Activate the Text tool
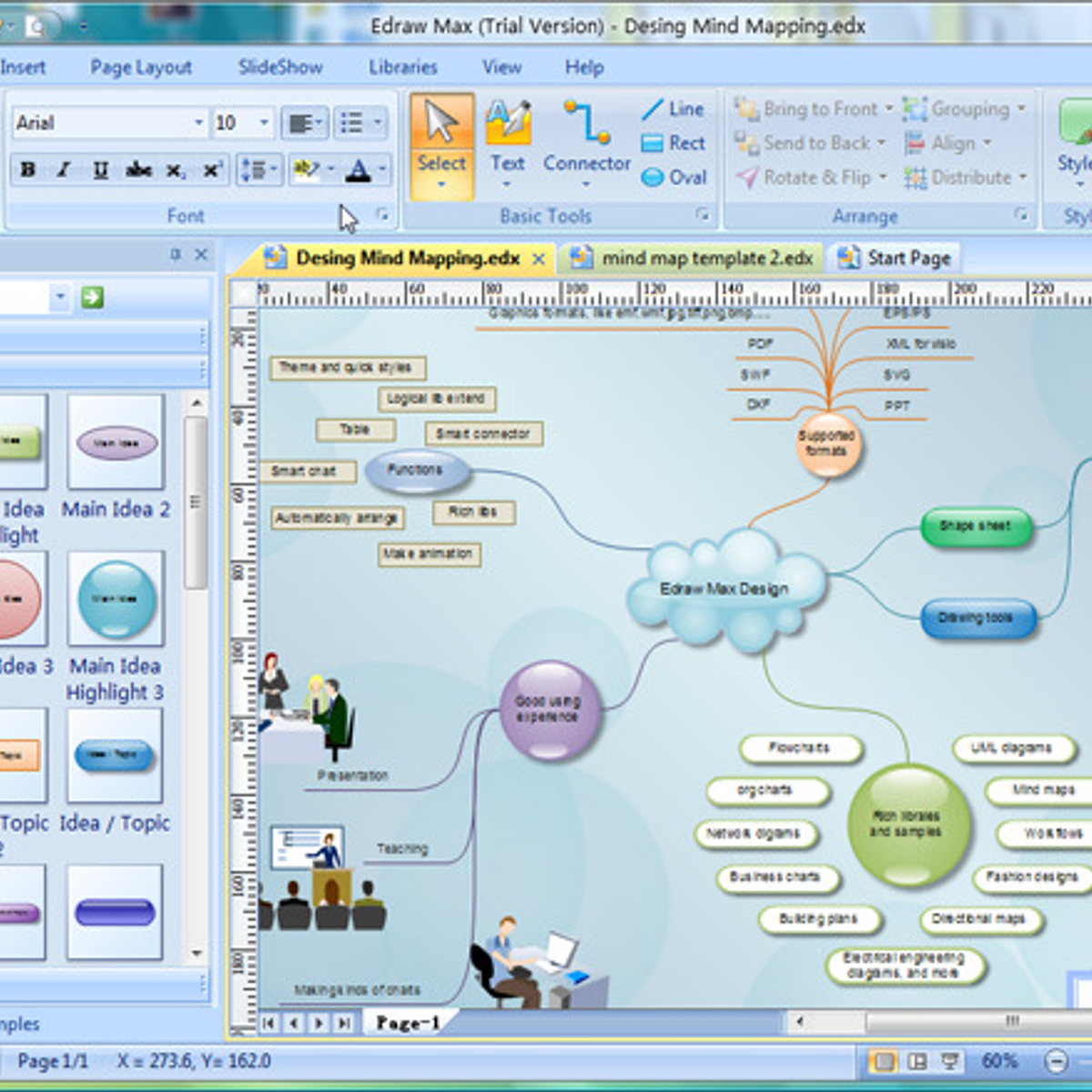 508,146
